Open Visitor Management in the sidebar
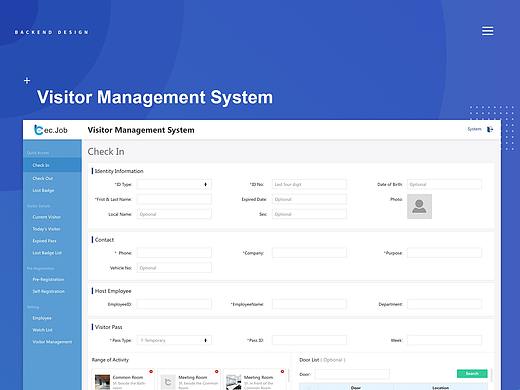The width and height of the screenshot is (520, 390). coord(52,342)
